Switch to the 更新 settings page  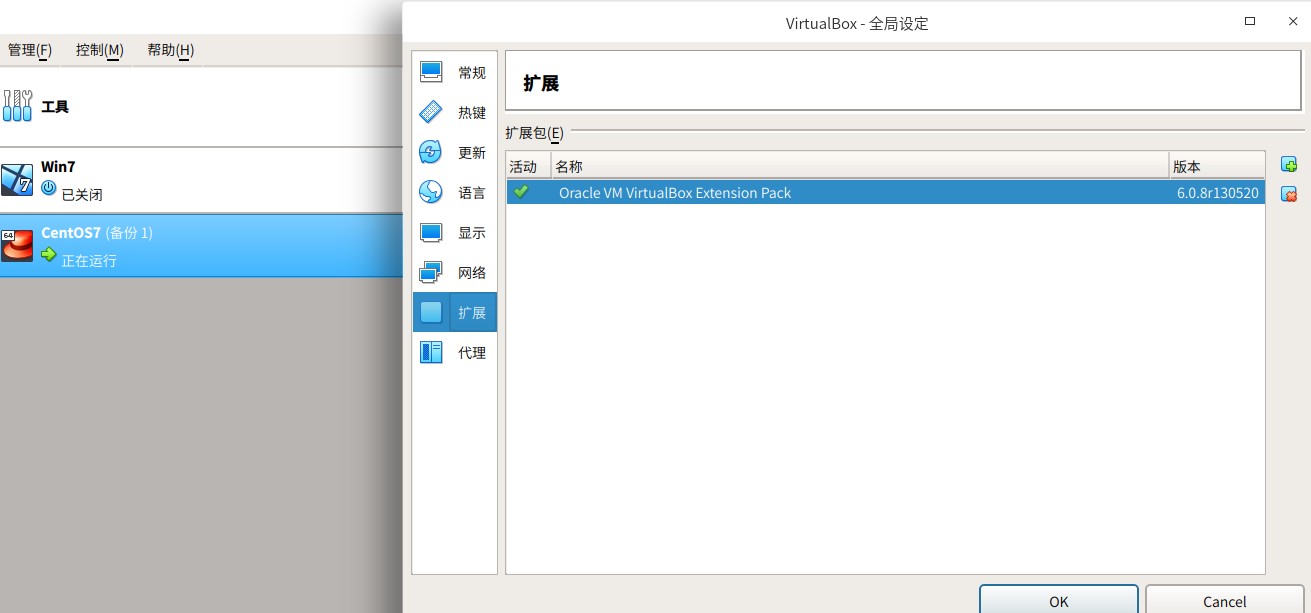(455, 152)
